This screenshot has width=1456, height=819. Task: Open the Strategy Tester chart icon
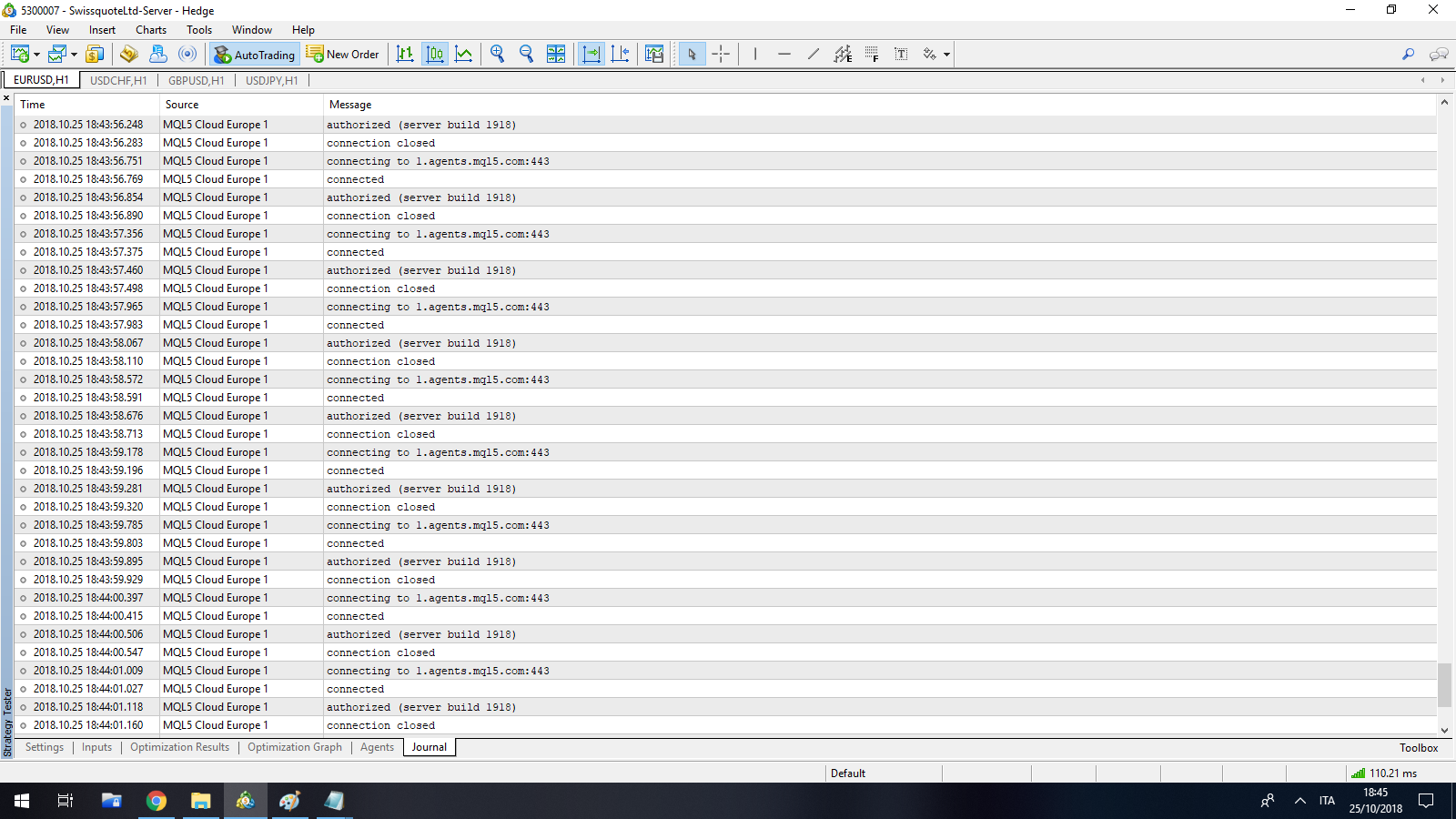(x=654, y=55)
